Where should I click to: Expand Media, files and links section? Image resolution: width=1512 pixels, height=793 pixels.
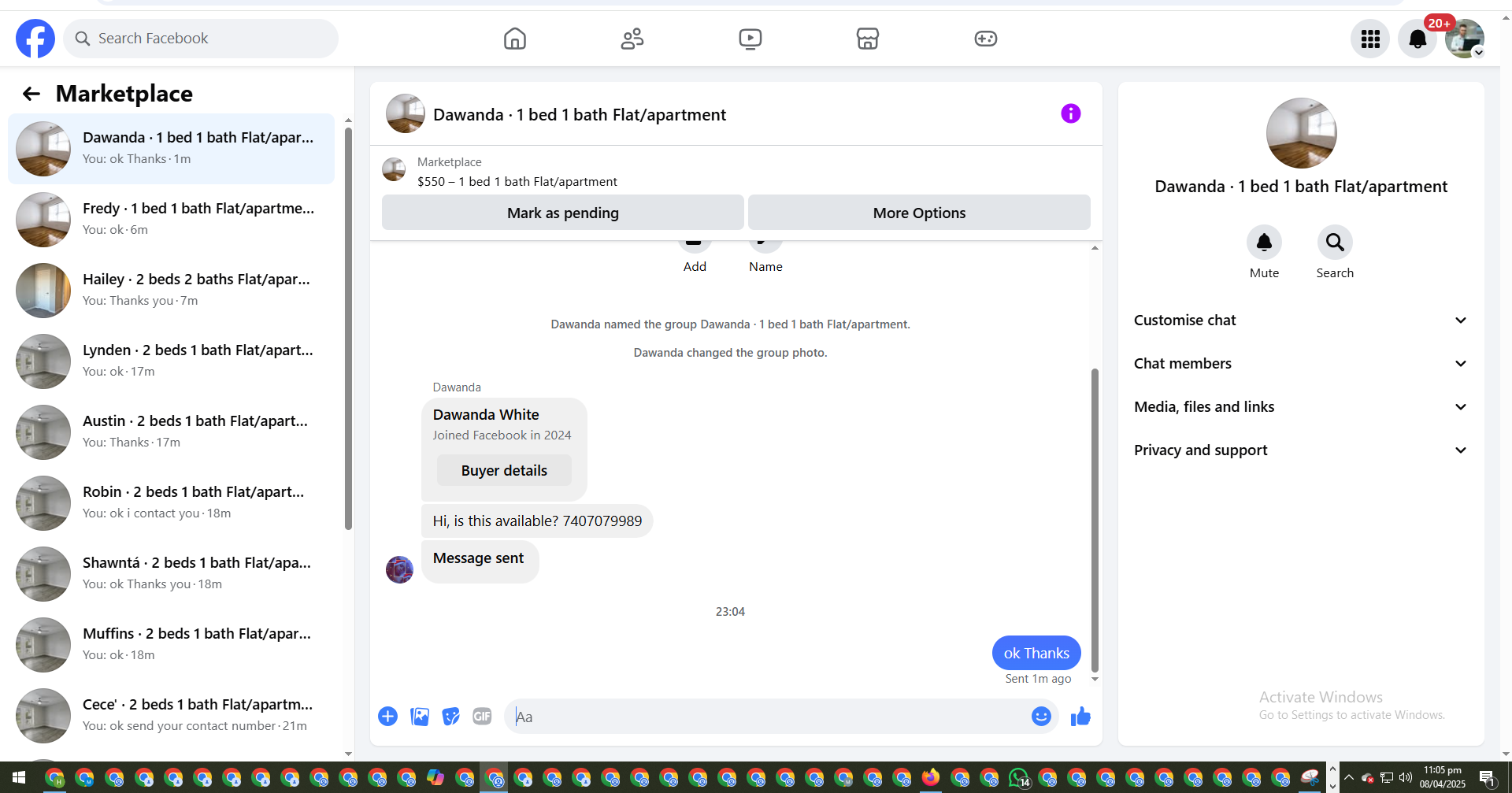click(x=1300, y=407)
